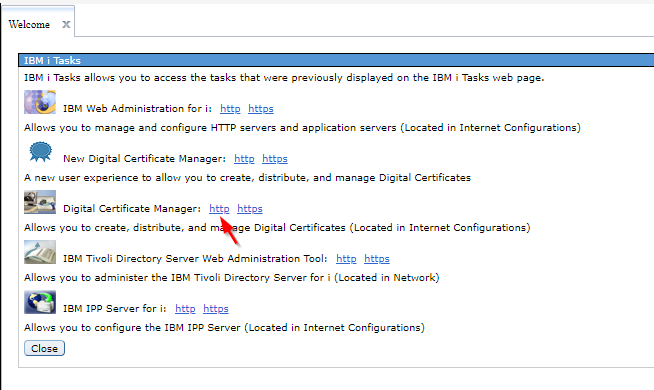
Task: Click the IBM i Tasks description text
Action: coord(284,78)
